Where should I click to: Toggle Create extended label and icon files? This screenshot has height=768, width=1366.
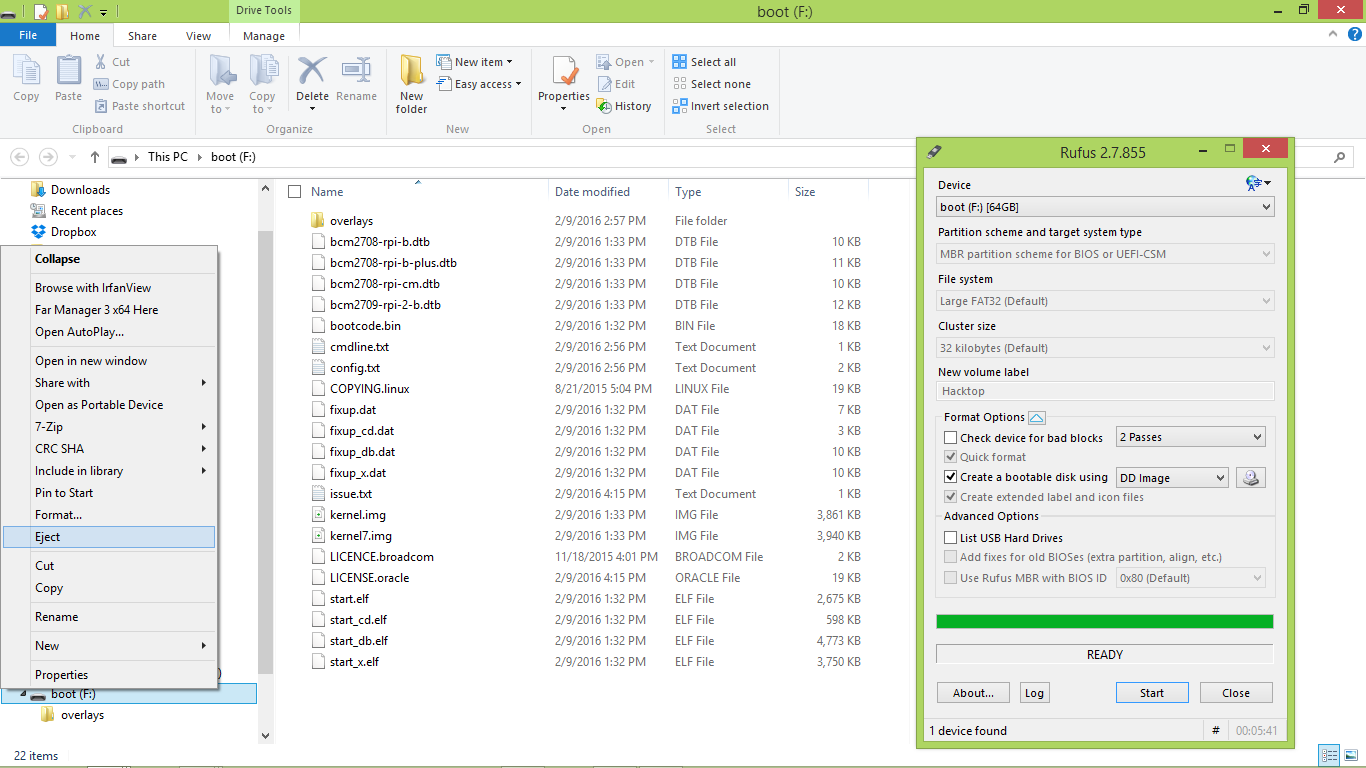(950, 497)
